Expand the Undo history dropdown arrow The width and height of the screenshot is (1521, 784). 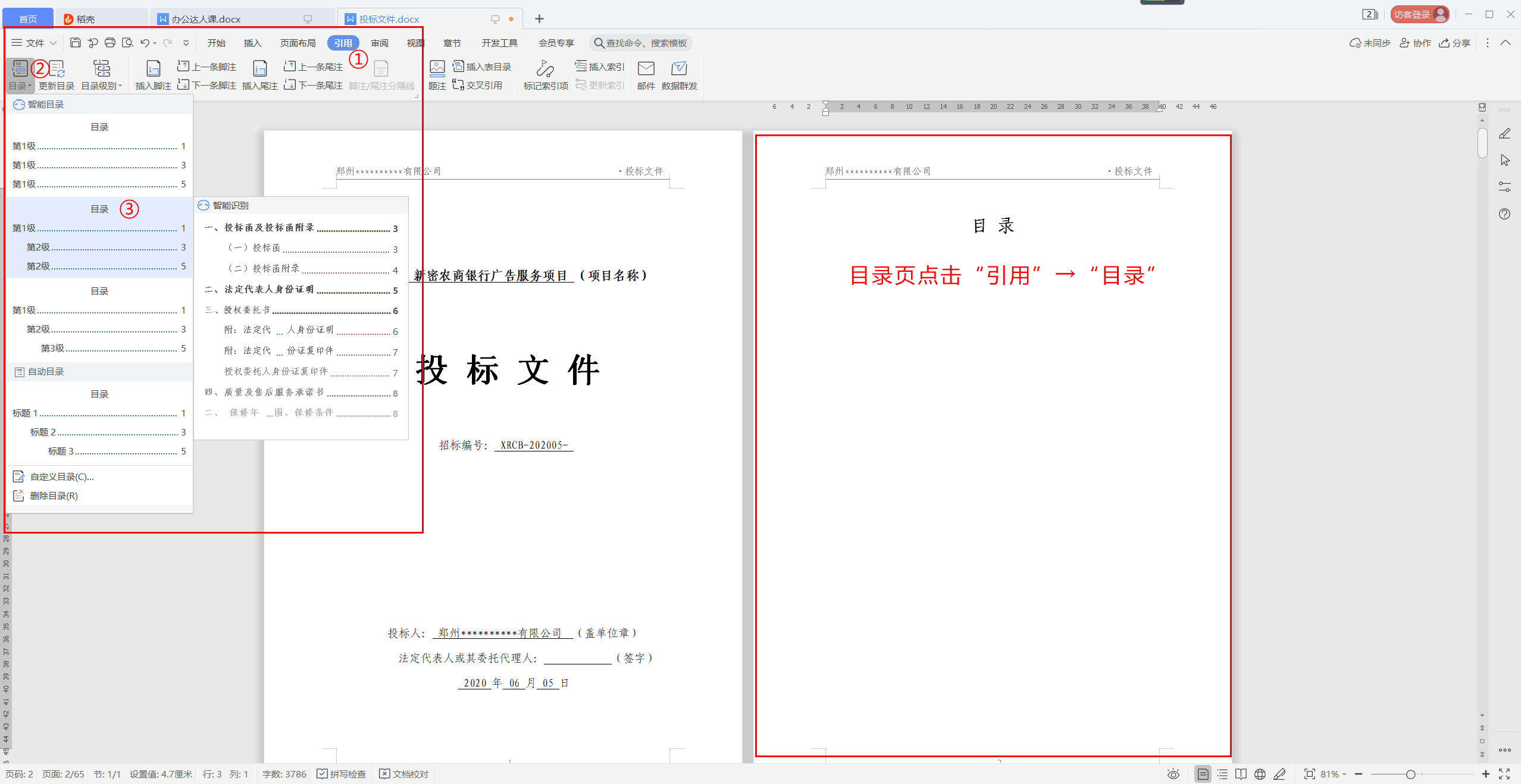click(155, 43)
